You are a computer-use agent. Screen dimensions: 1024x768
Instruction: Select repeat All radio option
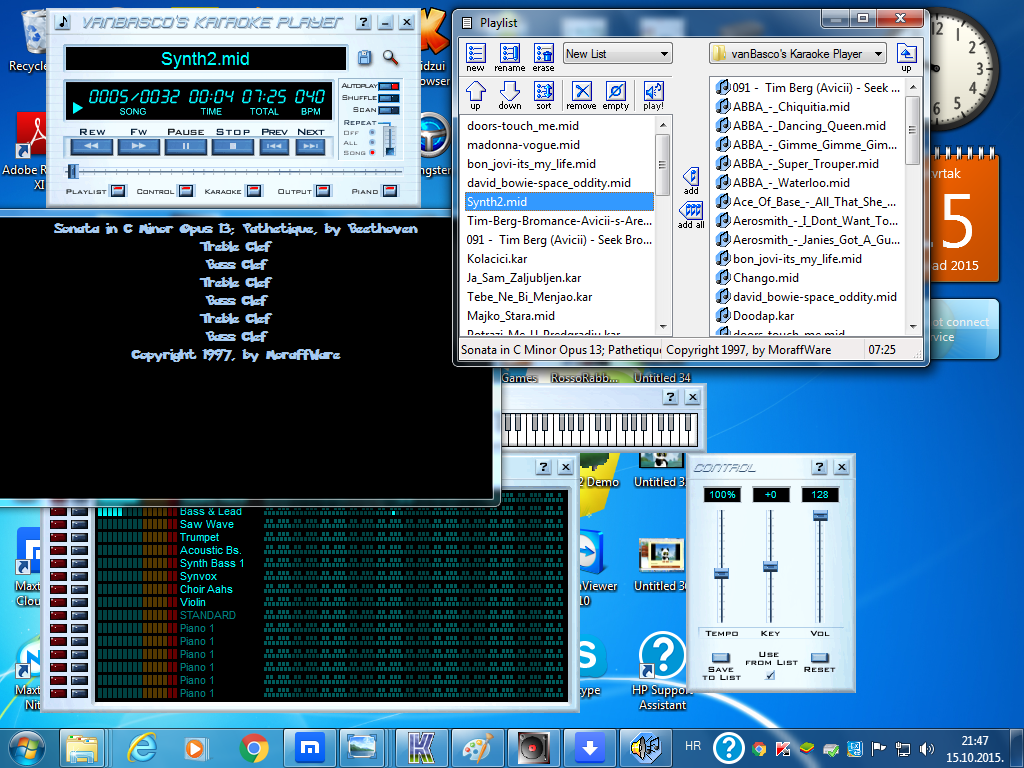click(373, 142)
